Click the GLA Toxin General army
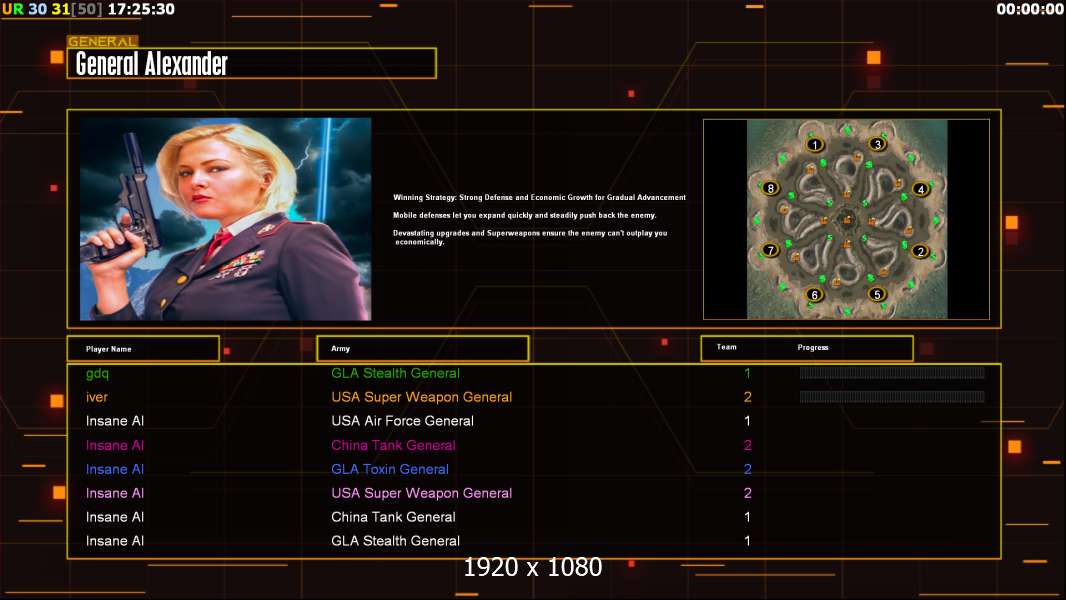1066x600 pixels. click(x=390, y=469)
